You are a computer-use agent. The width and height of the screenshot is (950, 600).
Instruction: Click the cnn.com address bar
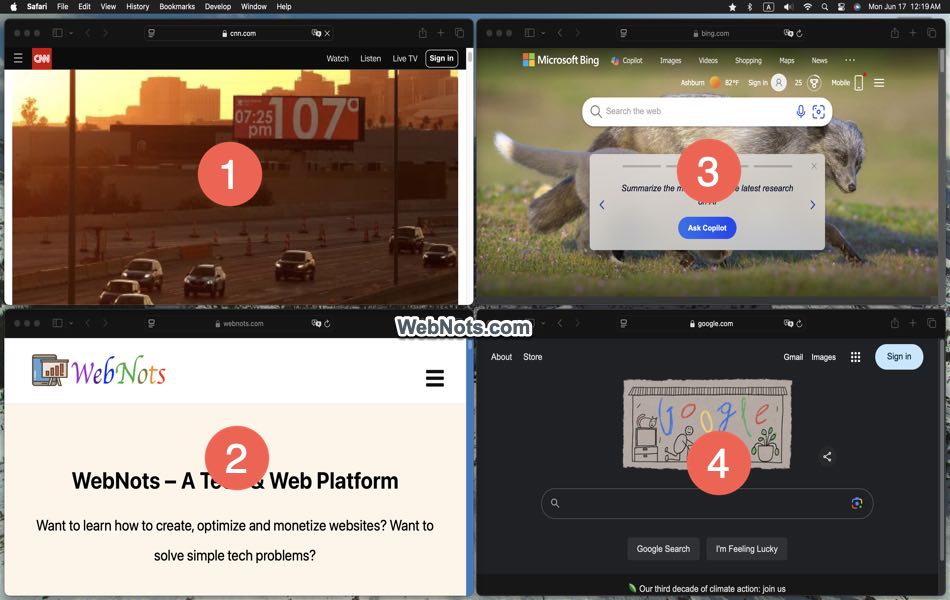(239, 33)
